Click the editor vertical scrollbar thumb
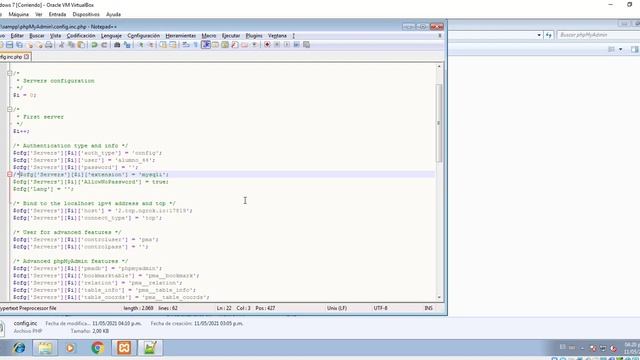Screen dimensions: 640x360 [439, 123]
